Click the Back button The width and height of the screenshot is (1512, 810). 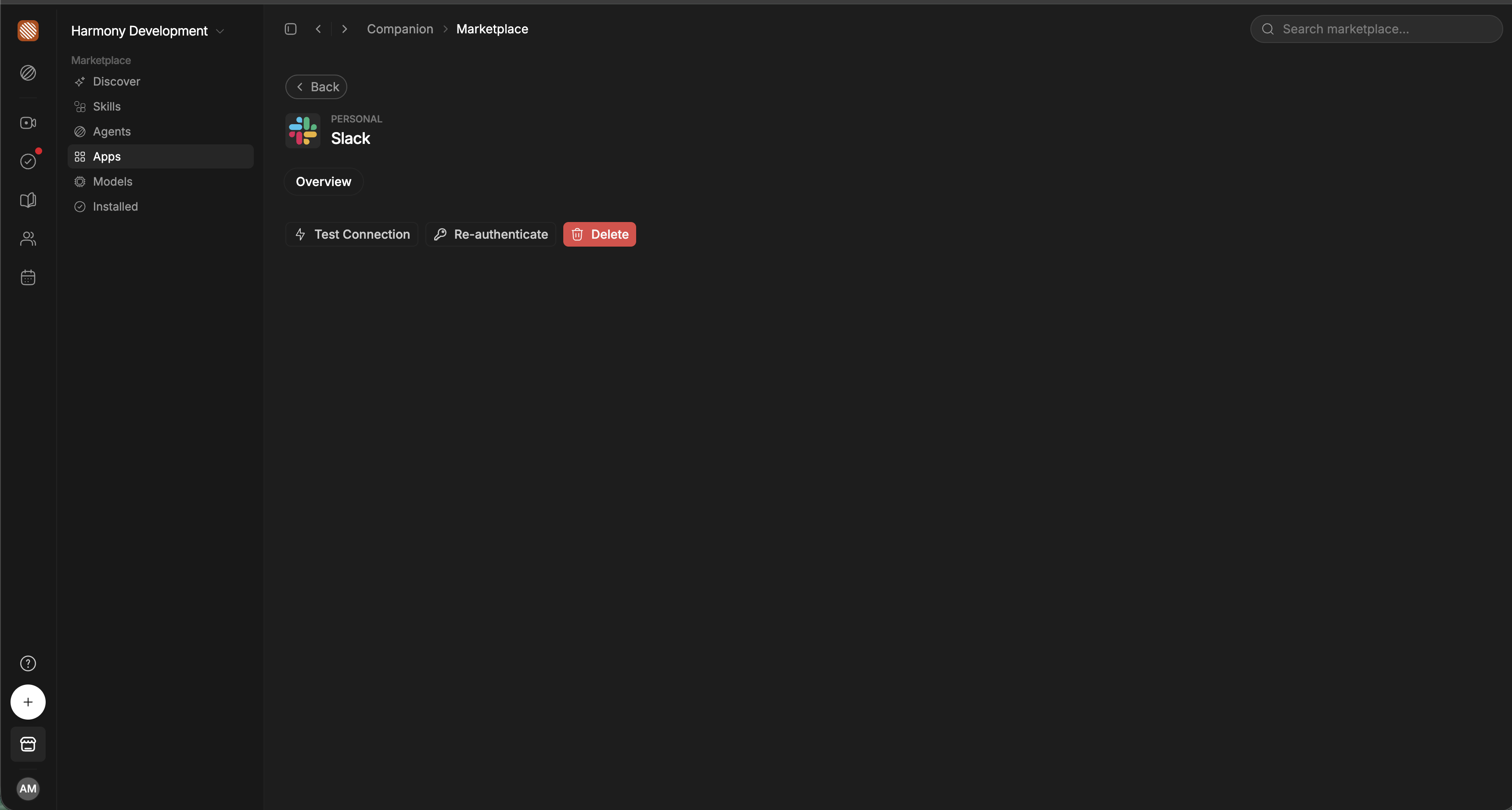[x=317, y=87]
